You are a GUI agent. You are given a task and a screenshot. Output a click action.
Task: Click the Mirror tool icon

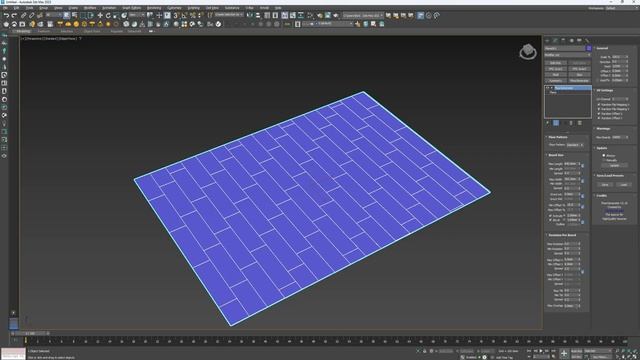[249, 16]
